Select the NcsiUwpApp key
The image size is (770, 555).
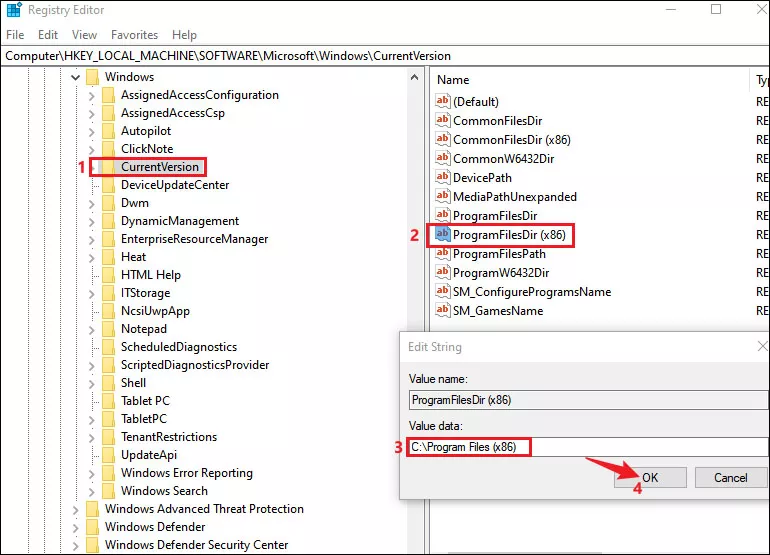(155, 311)
